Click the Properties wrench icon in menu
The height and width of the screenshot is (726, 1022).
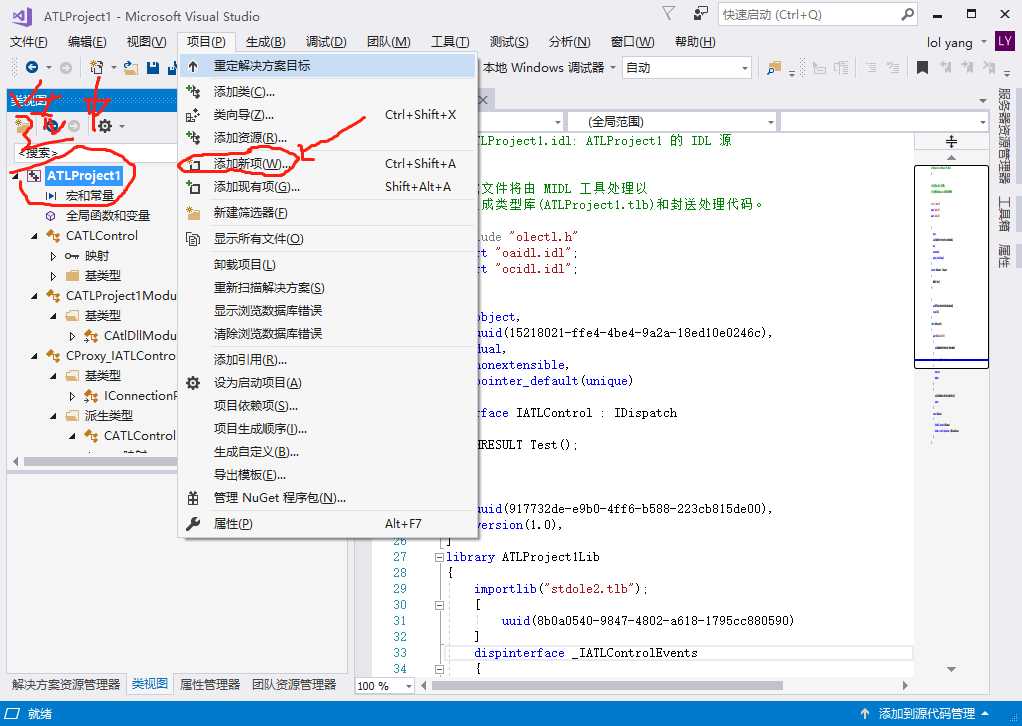click(193, 523)
